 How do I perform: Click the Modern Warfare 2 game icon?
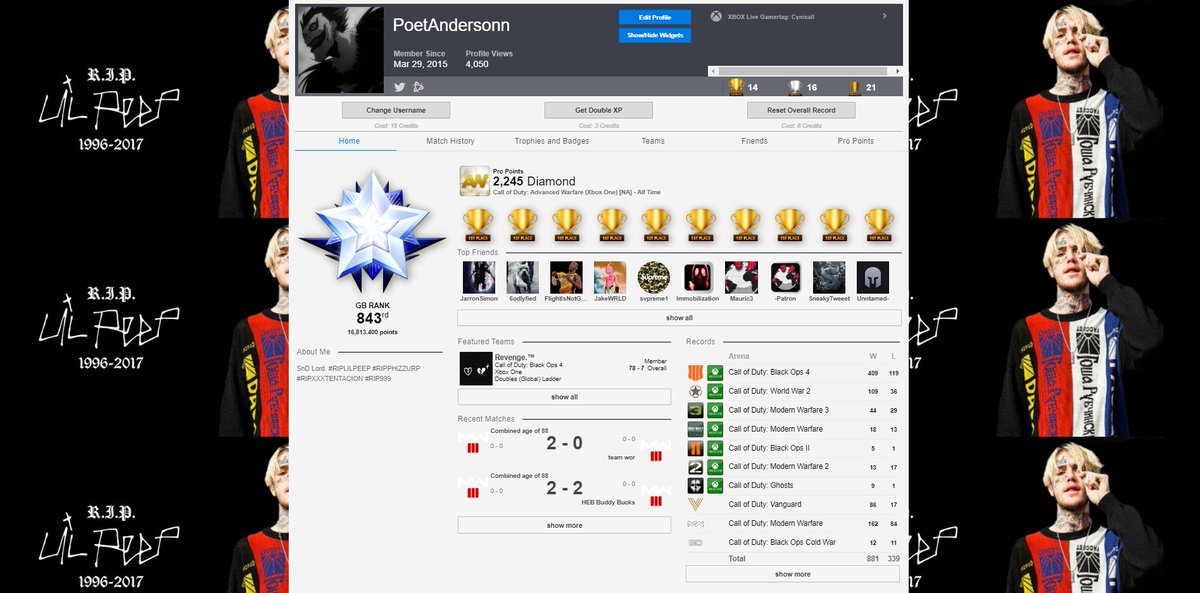696,466
